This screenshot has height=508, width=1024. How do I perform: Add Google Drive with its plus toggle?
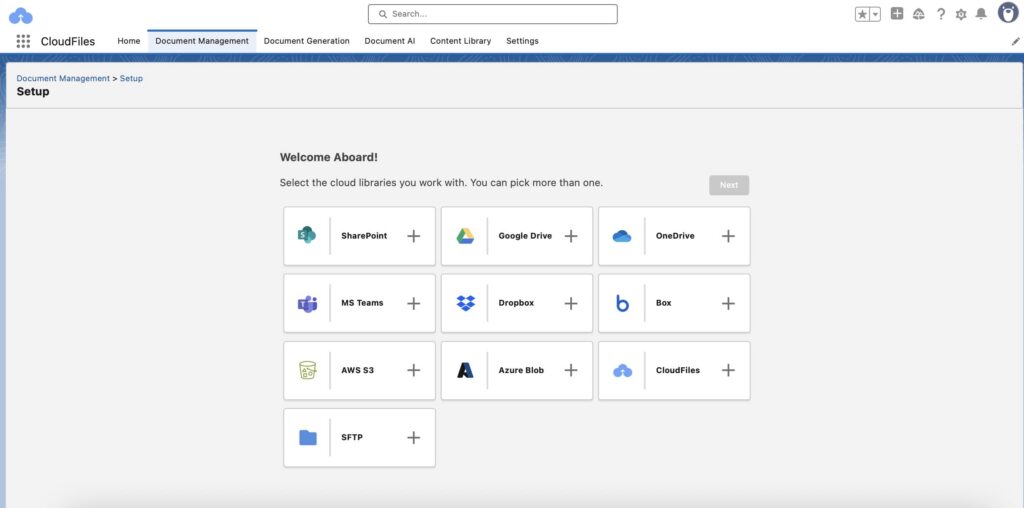571,236
